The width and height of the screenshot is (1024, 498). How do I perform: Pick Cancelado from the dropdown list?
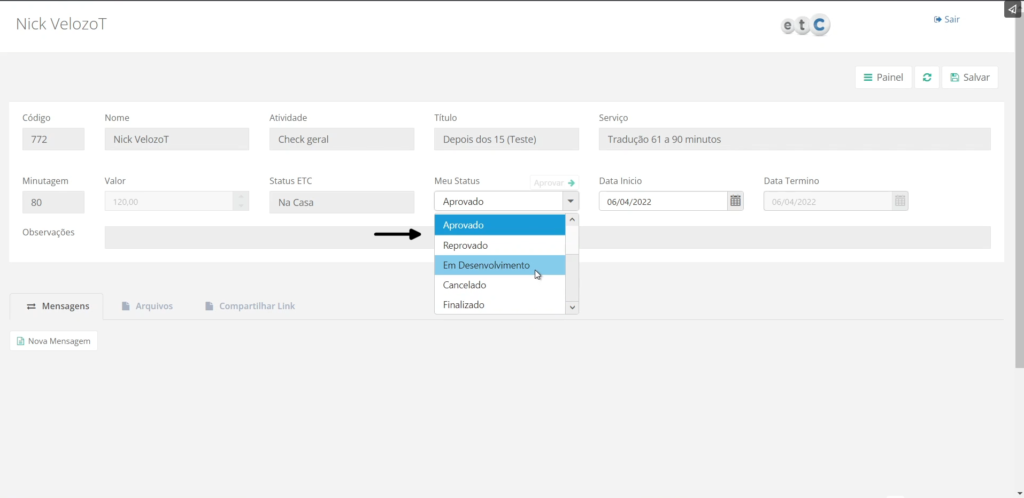pos(500,285)
